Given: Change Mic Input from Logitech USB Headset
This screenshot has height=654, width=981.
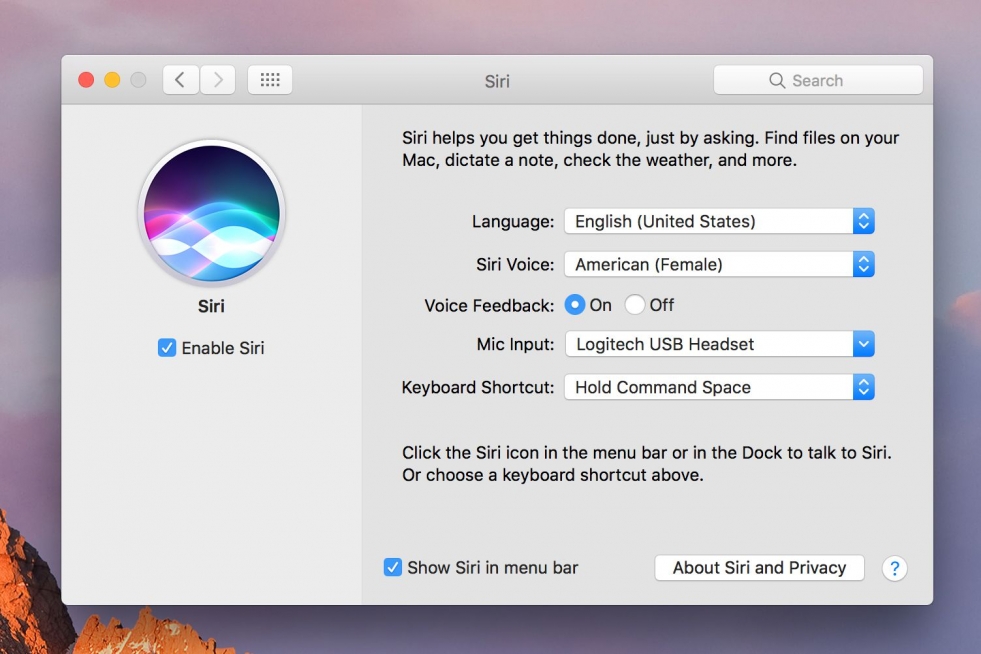Looking at the screenshot, I should click(x=719, y=344).
